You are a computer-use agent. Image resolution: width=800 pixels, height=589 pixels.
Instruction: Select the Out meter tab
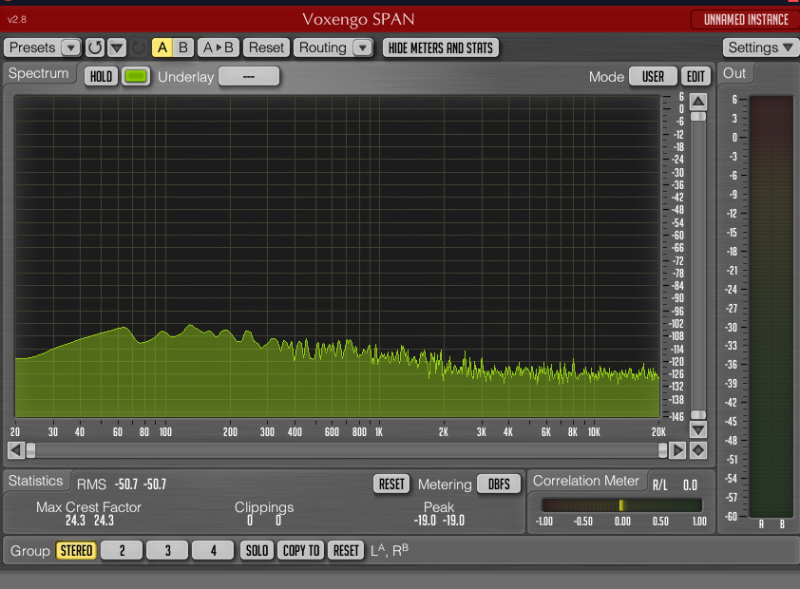(x=734, y=73)
